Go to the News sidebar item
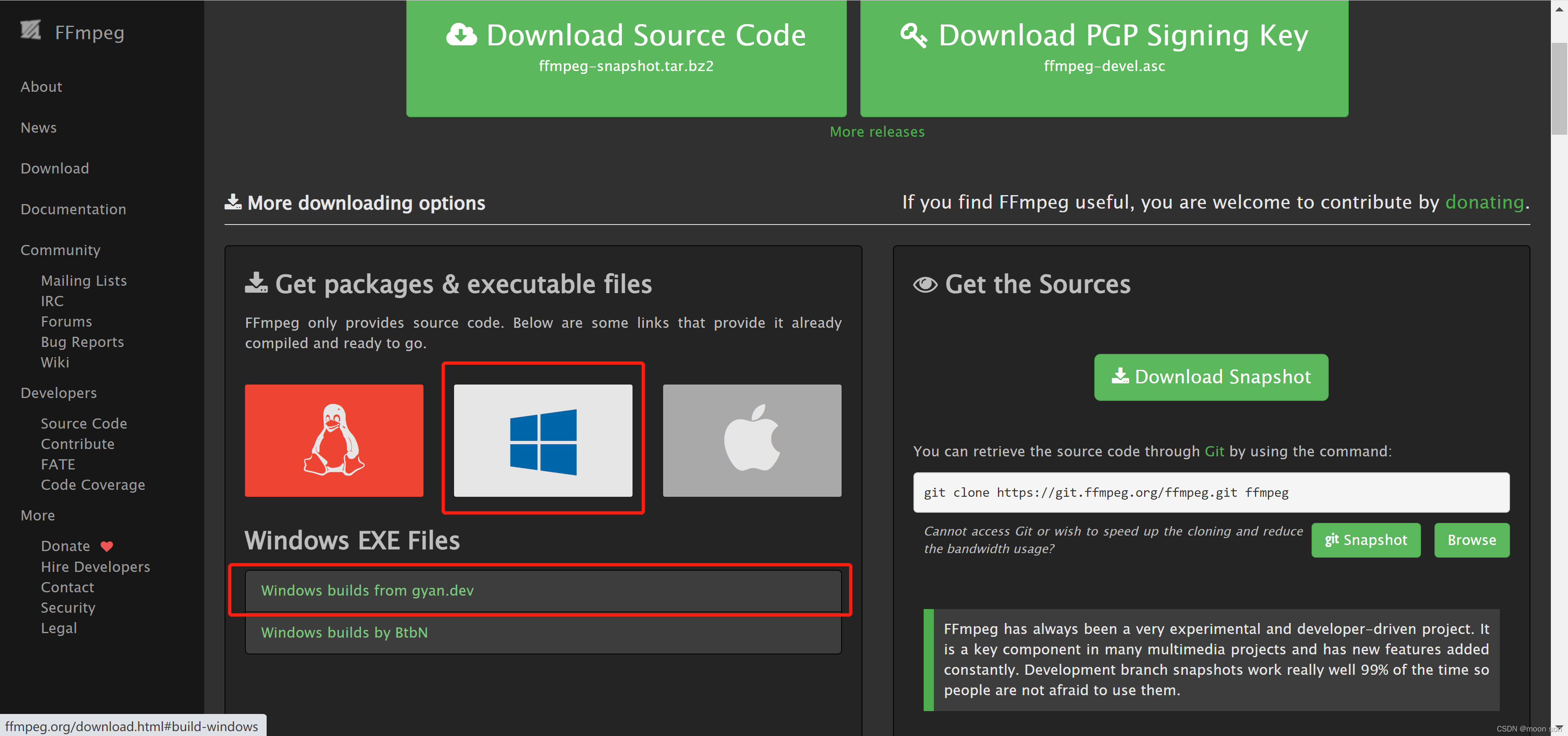 38,128
